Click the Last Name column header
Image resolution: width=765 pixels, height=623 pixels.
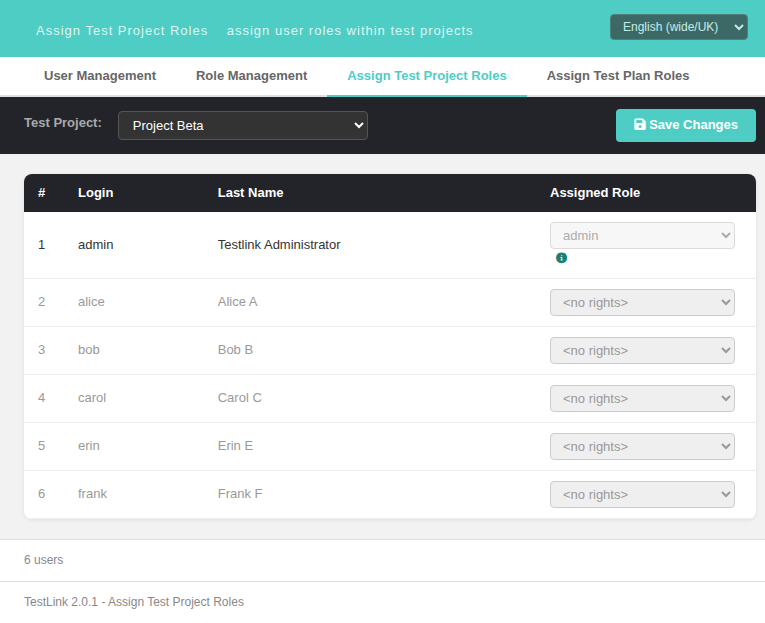[x=250, y=193]
